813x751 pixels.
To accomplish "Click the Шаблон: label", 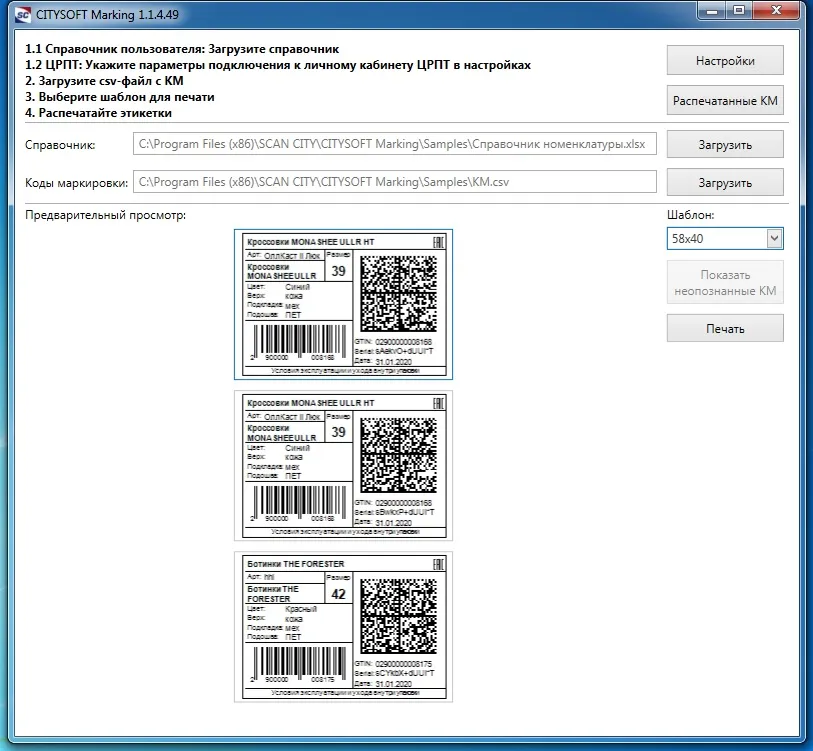I will (691, 215).
